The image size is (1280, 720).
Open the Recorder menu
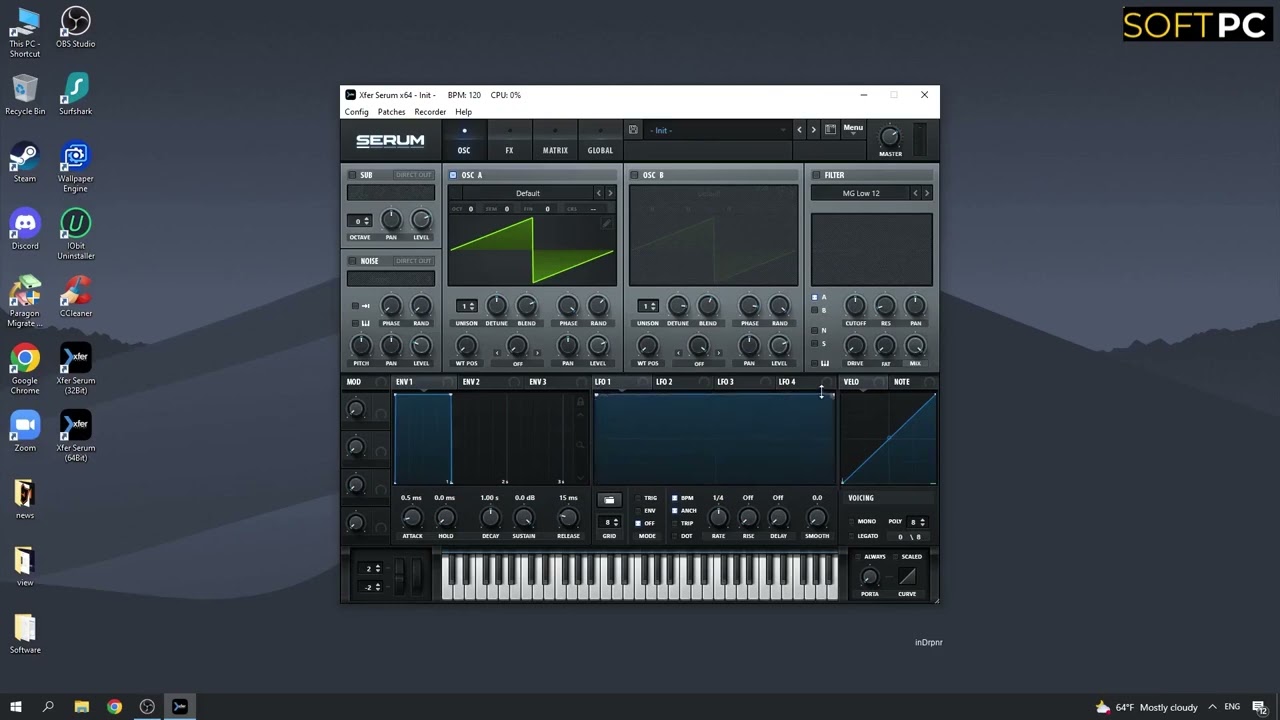point(430,112)
